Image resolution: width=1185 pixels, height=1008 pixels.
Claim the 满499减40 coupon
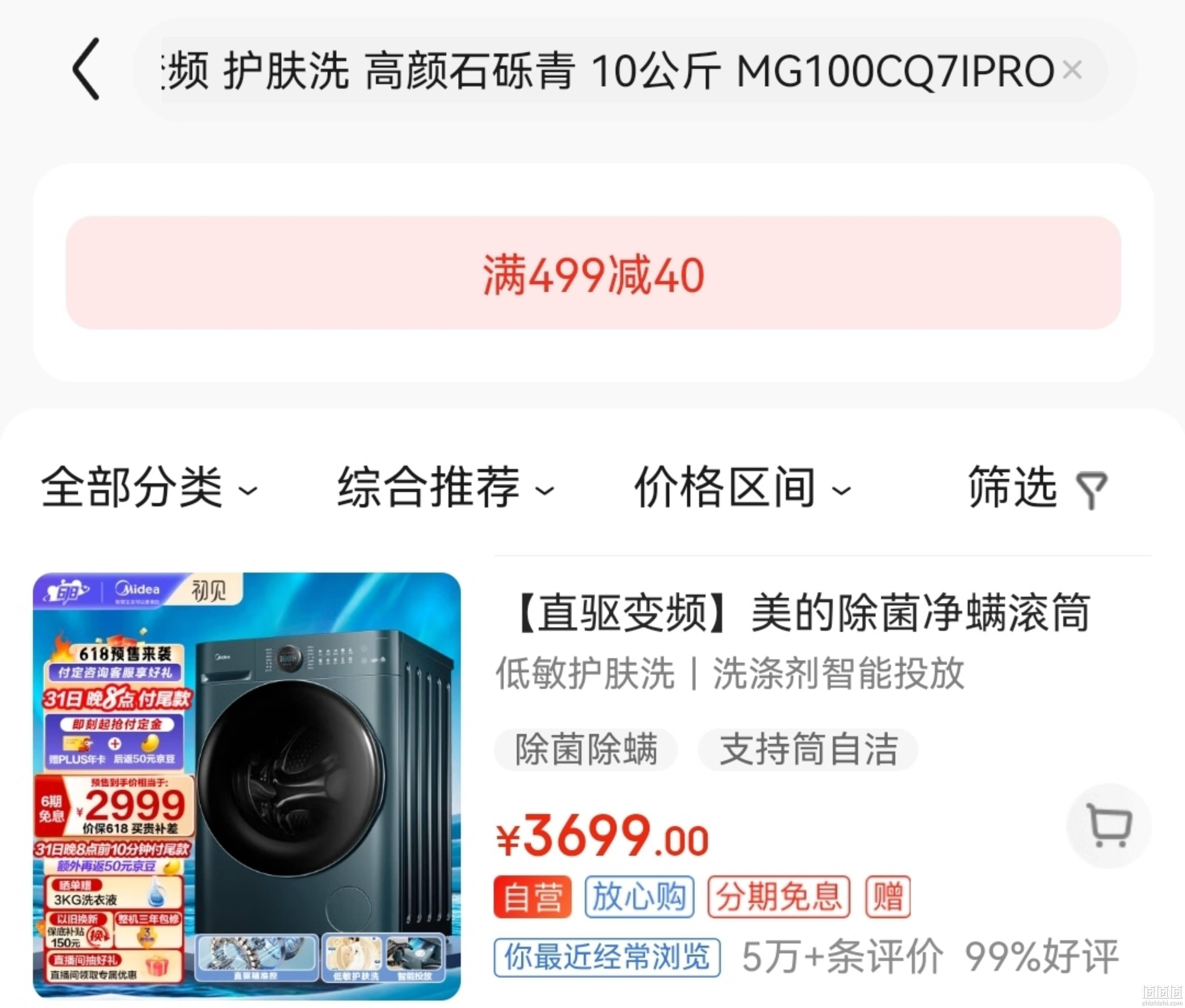coord(593,273)
